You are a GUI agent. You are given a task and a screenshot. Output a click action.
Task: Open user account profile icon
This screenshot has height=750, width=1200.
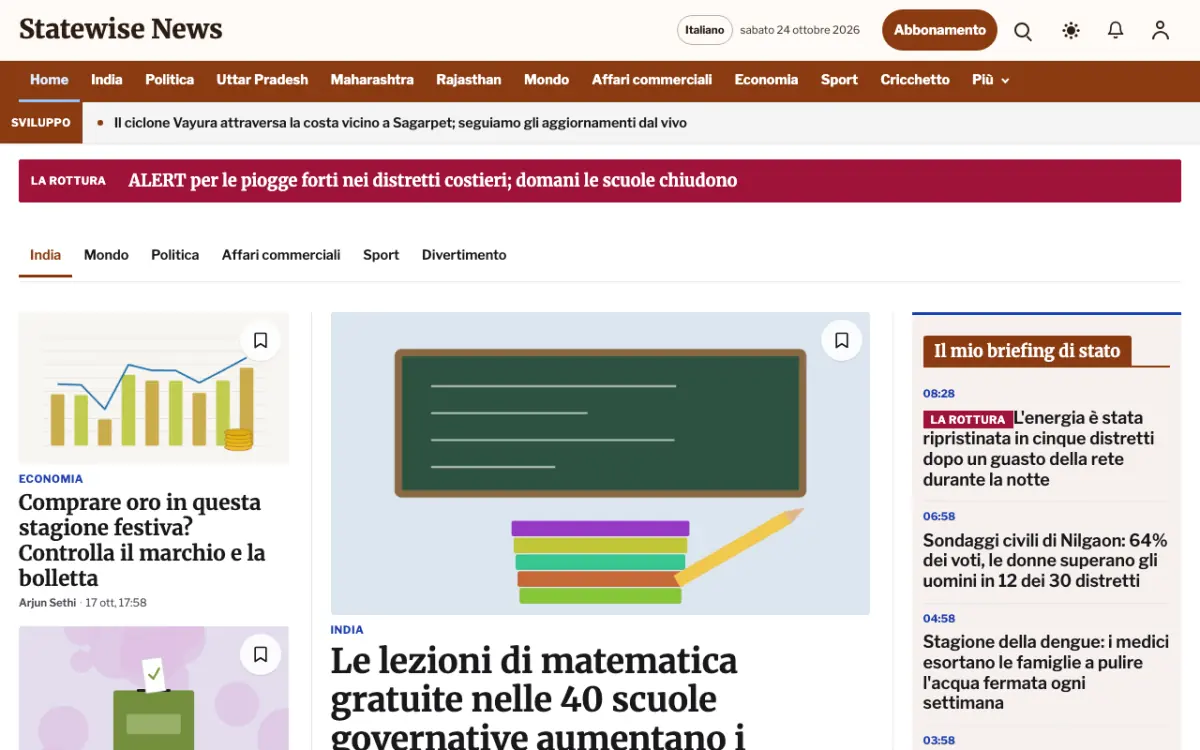tap(1160, 30)
